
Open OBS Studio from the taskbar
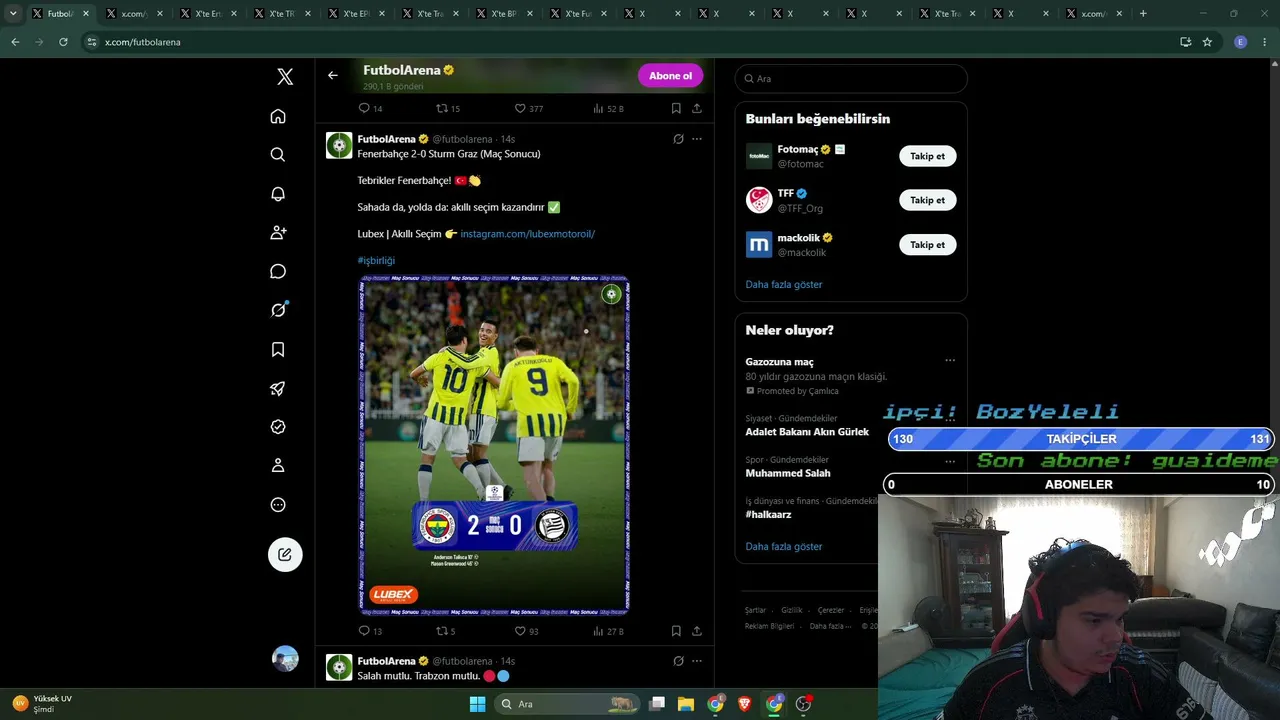[x=803, y=704]
